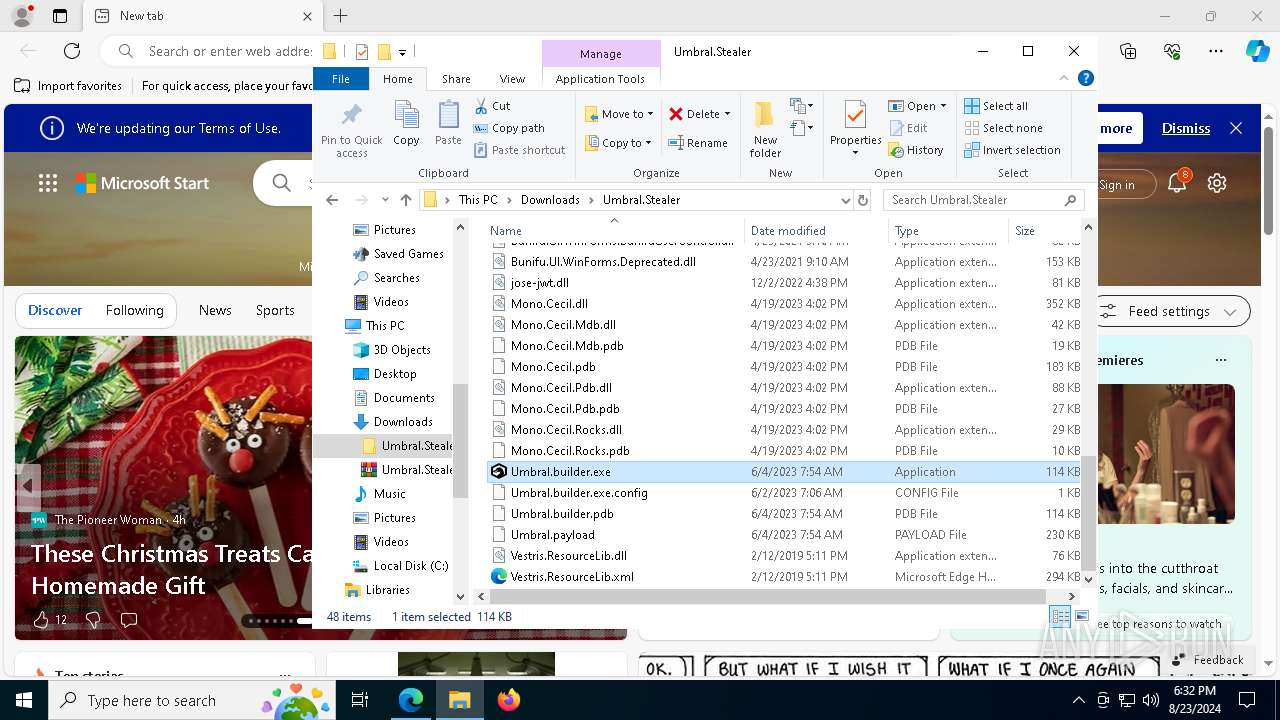
Task: Click the Cut scissors button
Action: pyautogui.click(x=492, y=106)
